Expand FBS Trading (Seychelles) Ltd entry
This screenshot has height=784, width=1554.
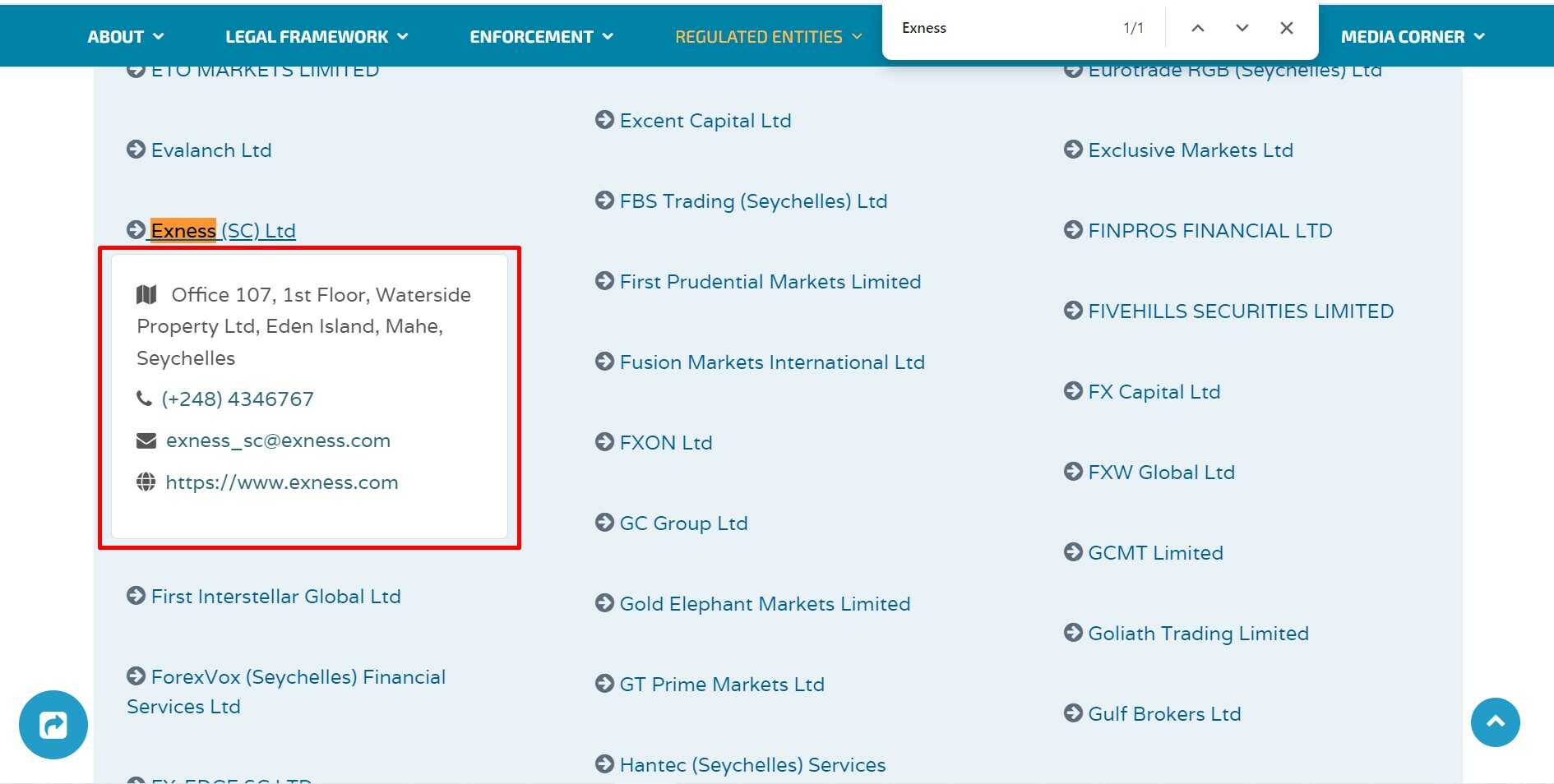[753, 201]
